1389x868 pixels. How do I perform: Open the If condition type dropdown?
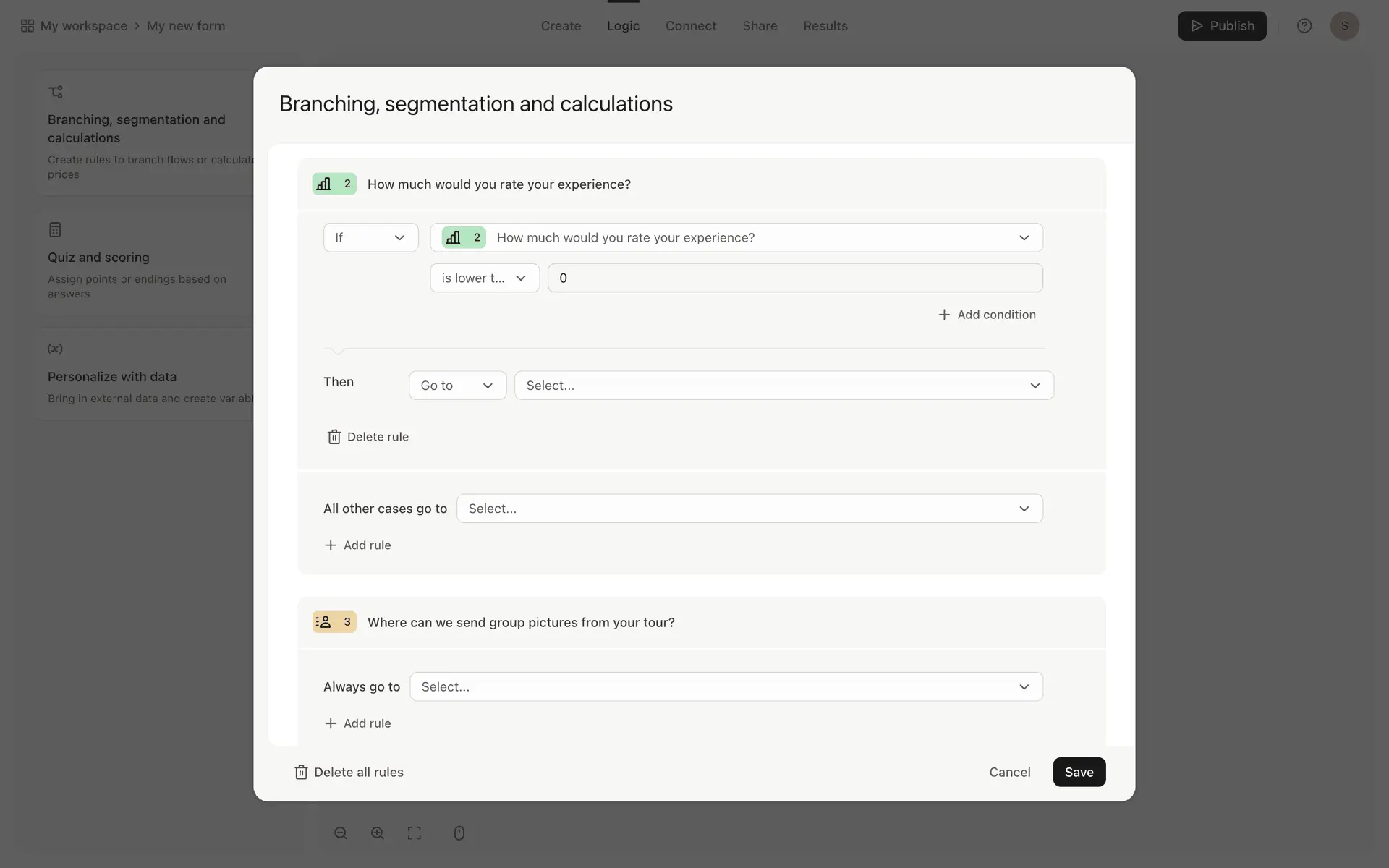[x=370, y=238]
